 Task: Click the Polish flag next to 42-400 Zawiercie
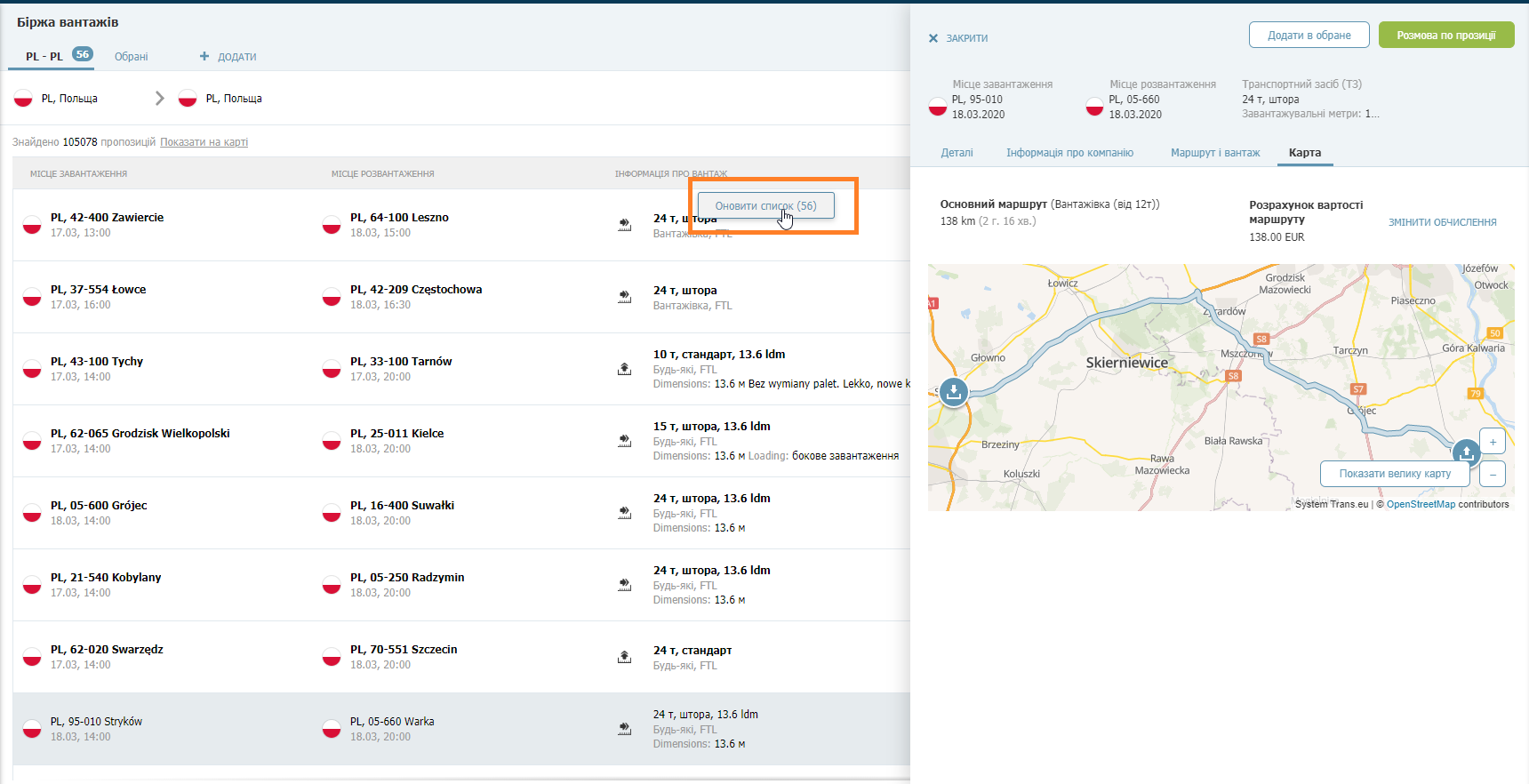pyautogui.click(x=32, y=225)
